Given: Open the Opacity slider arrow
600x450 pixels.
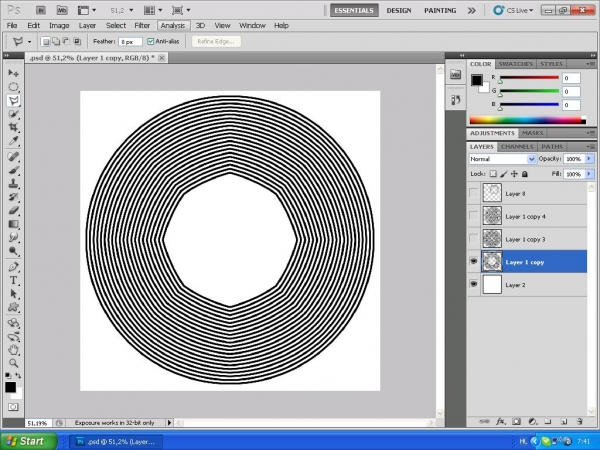Looking at the screenshot, I should (589, 159).
